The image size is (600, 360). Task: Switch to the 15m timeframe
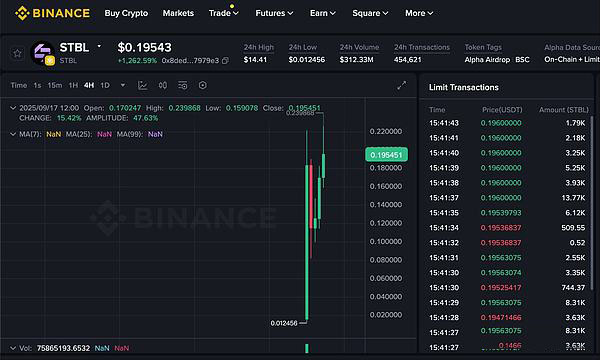(55, 85)
